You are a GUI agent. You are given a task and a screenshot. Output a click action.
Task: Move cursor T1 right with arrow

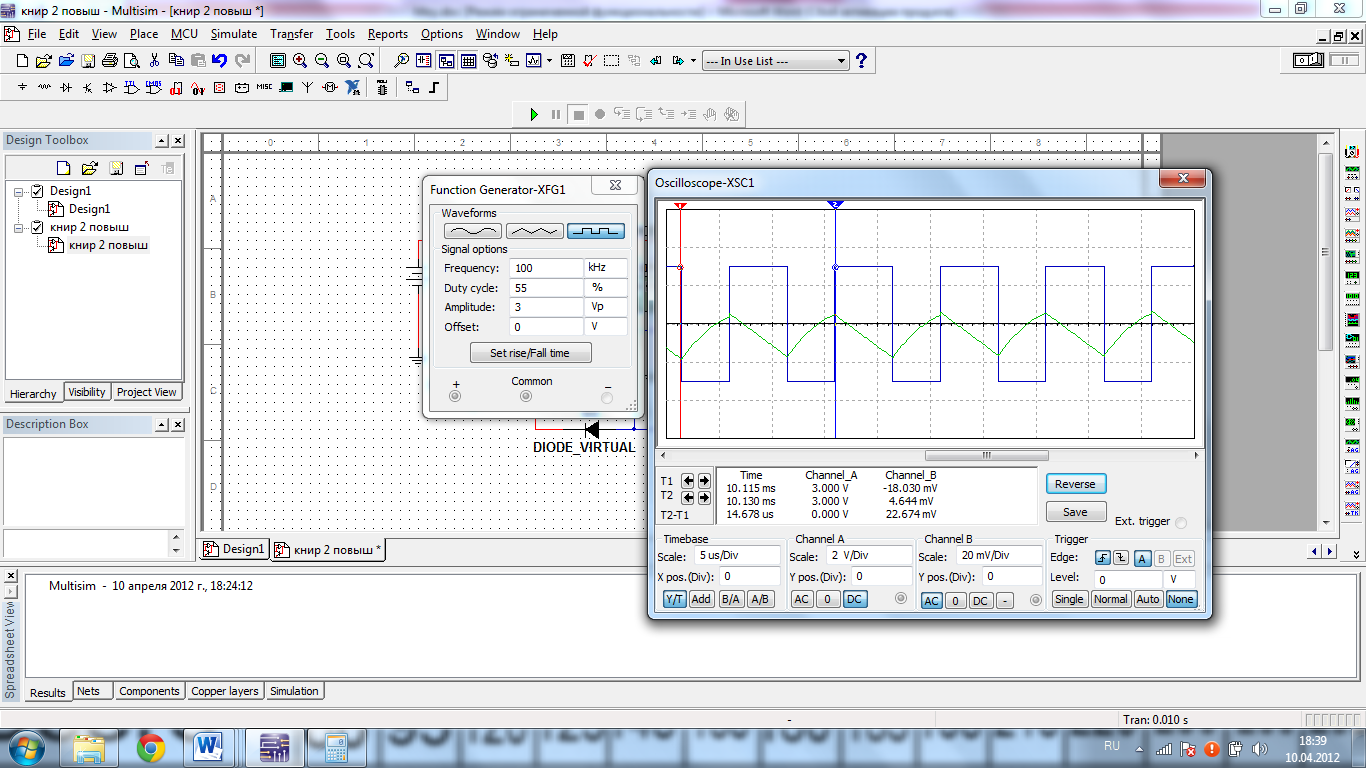tap(704, 481)
